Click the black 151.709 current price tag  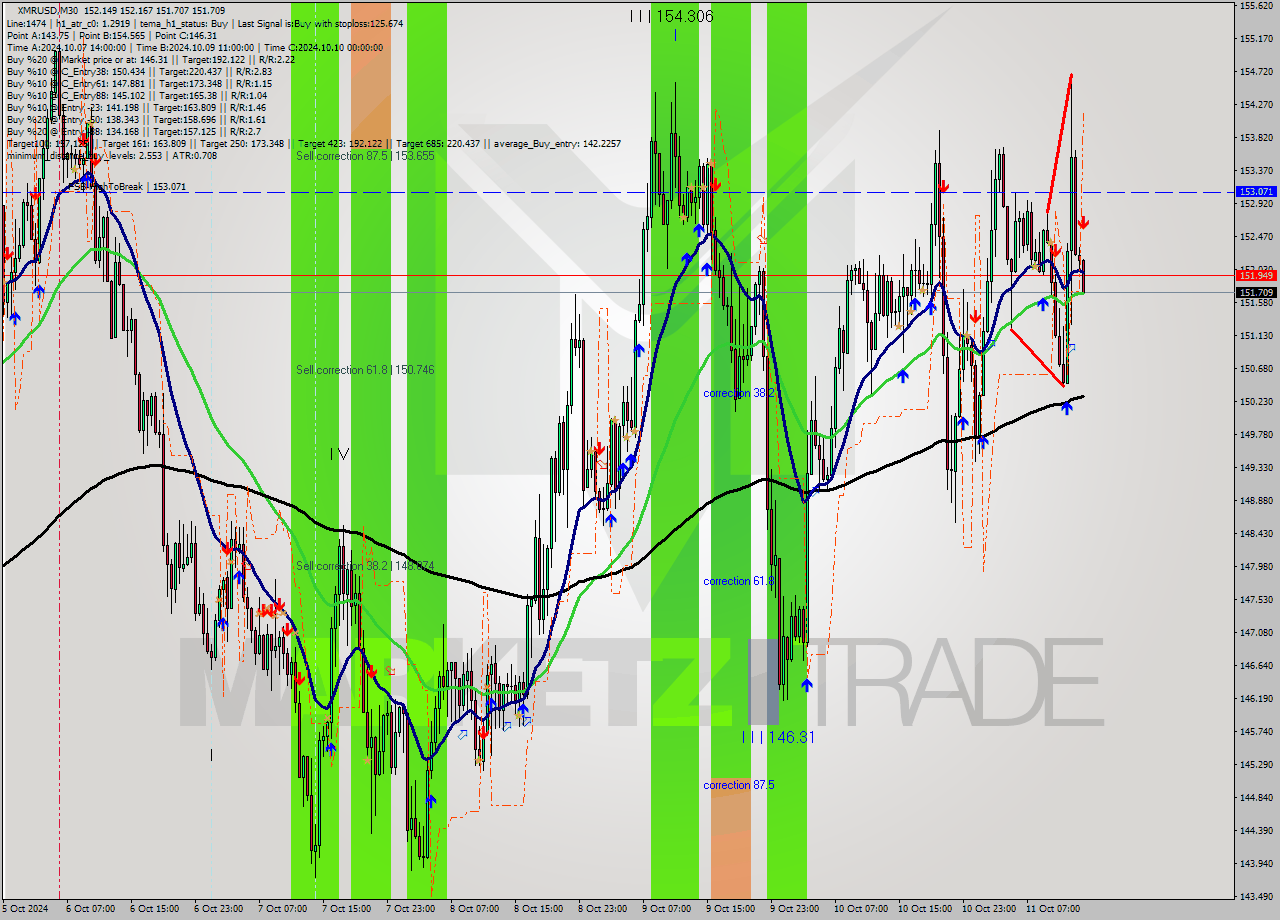[x=1256, y=293]
